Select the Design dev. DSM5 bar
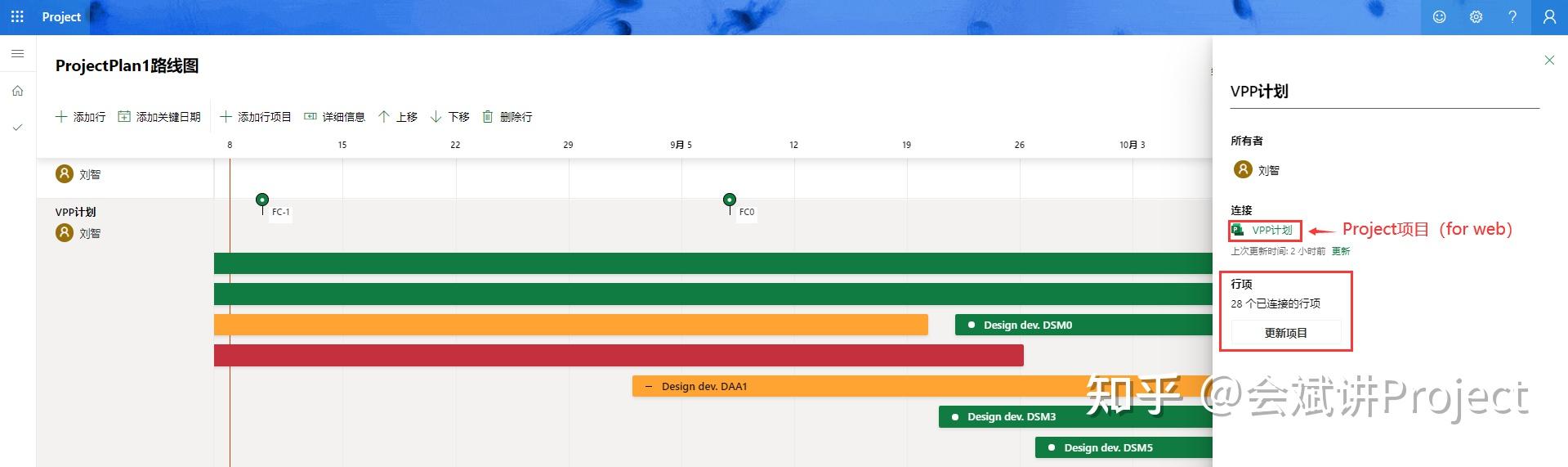Viewport: 1568px width, 467px height. 1124,447
